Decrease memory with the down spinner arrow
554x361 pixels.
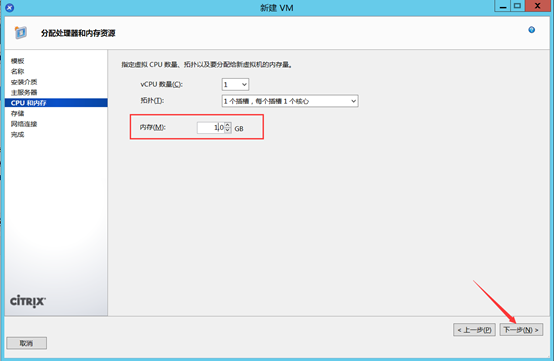(228, 130)
